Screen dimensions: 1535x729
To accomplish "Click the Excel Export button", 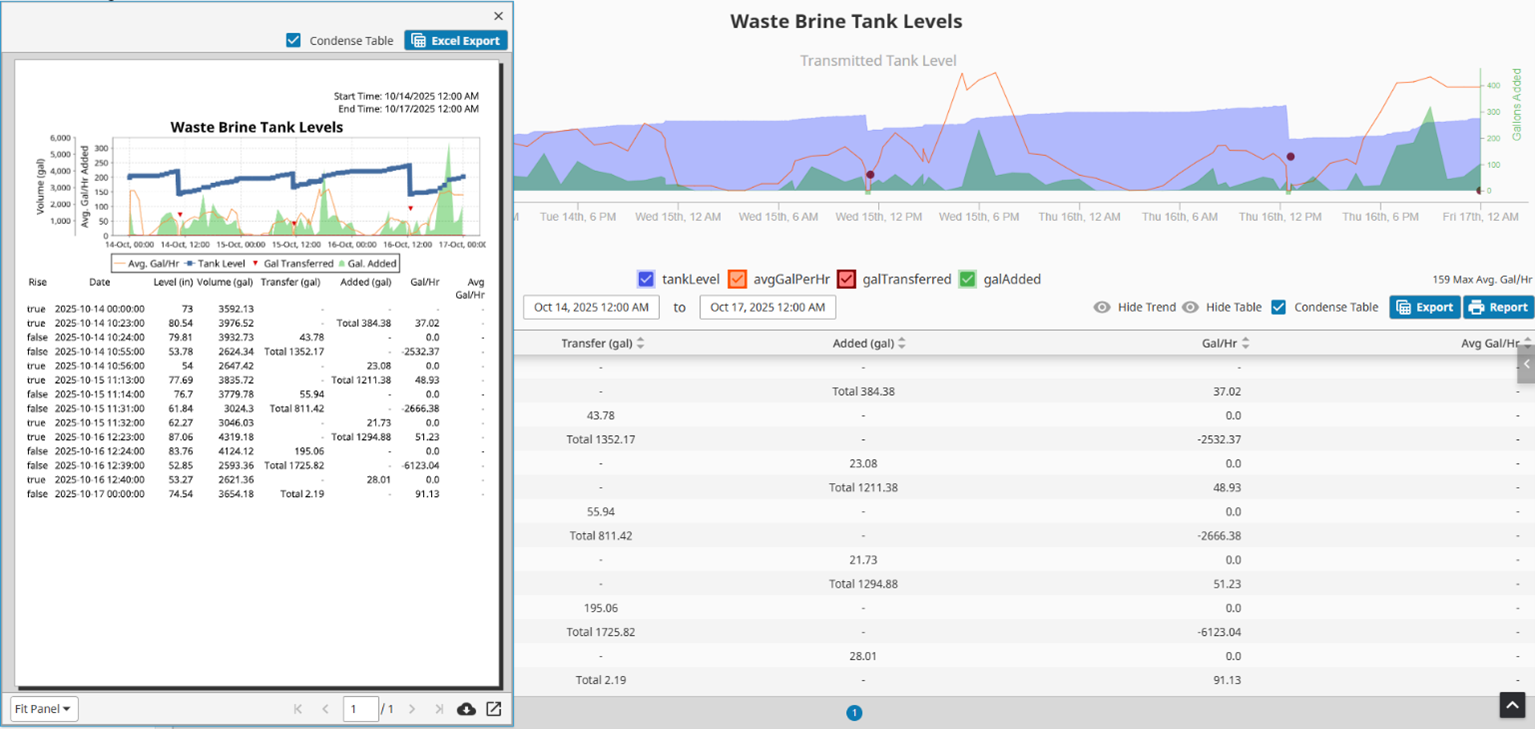I will 456,41.
